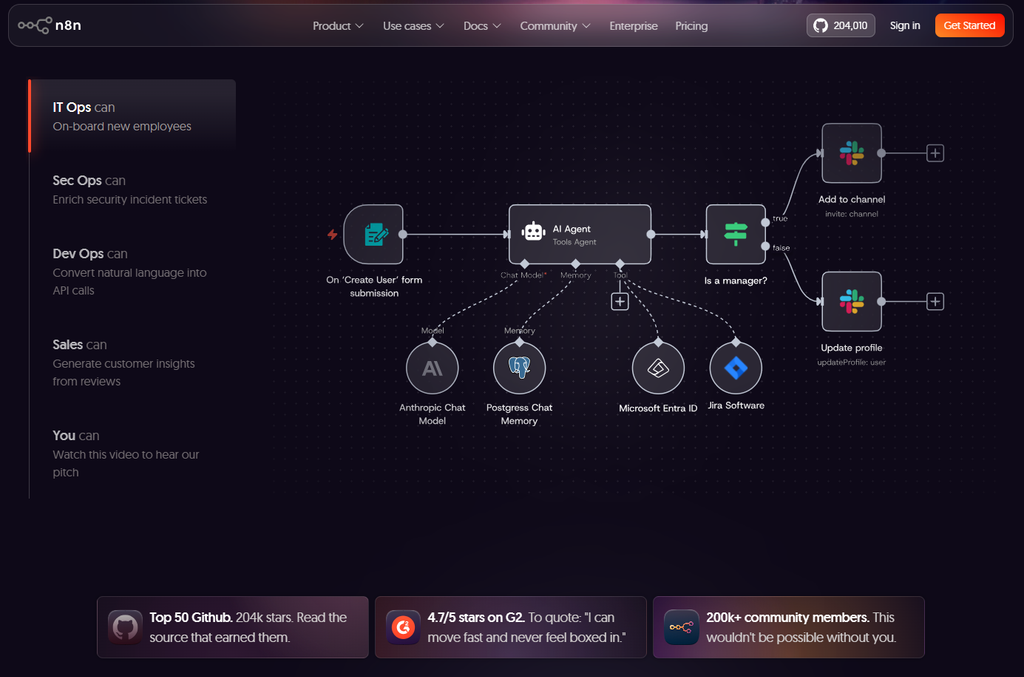Select the Dev Ops use case tab

click(133, 271)
